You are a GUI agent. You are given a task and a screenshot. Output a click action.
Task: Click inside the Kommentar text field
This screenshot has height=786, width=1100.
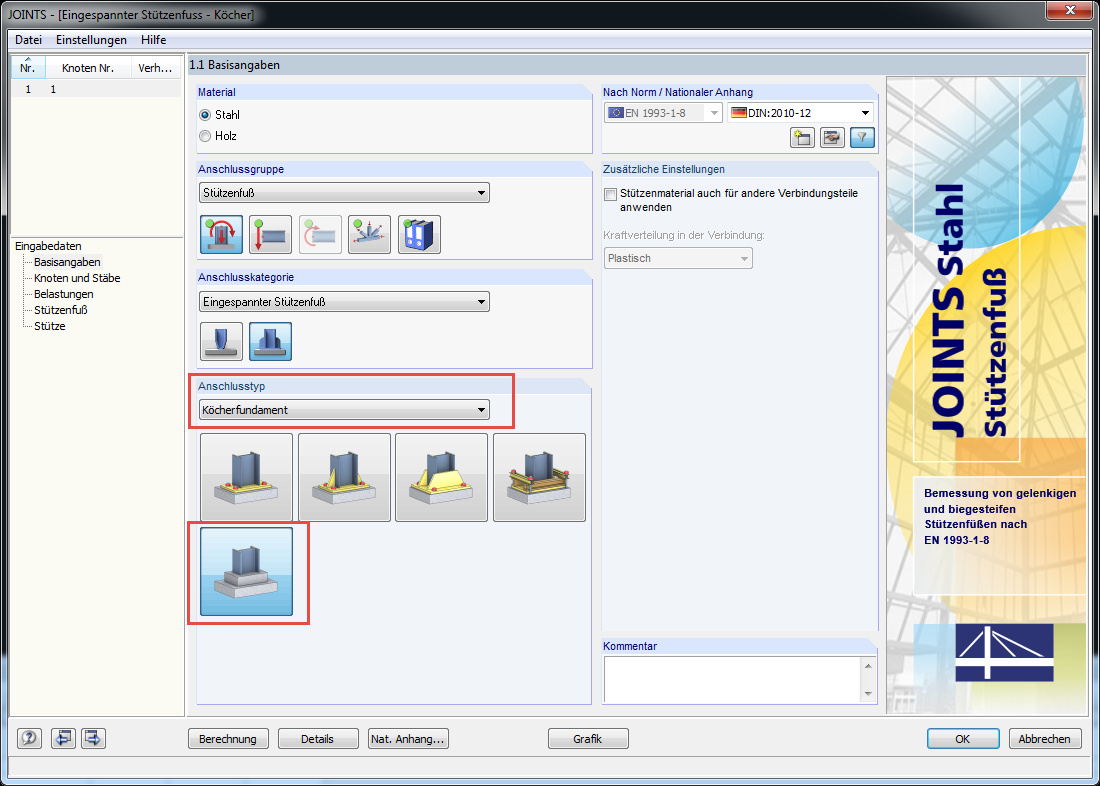(x=732, y=679)
